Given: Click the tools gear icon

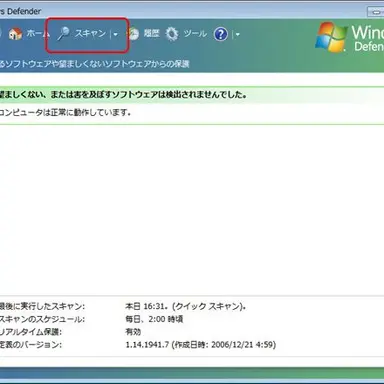Looking at the screenshot, I should (172, 34).
